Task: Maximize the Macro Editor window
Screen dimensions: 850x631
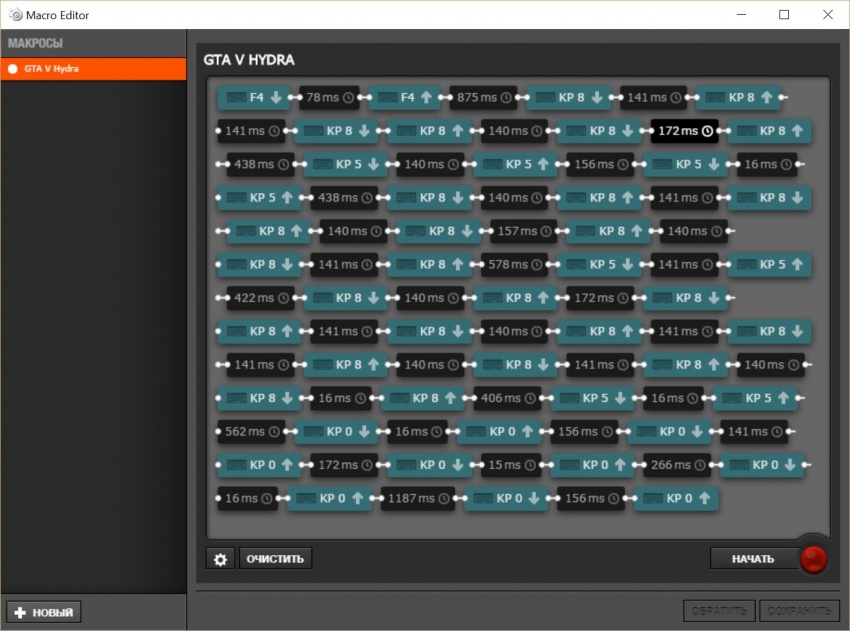Action: [x=784, y=15]
